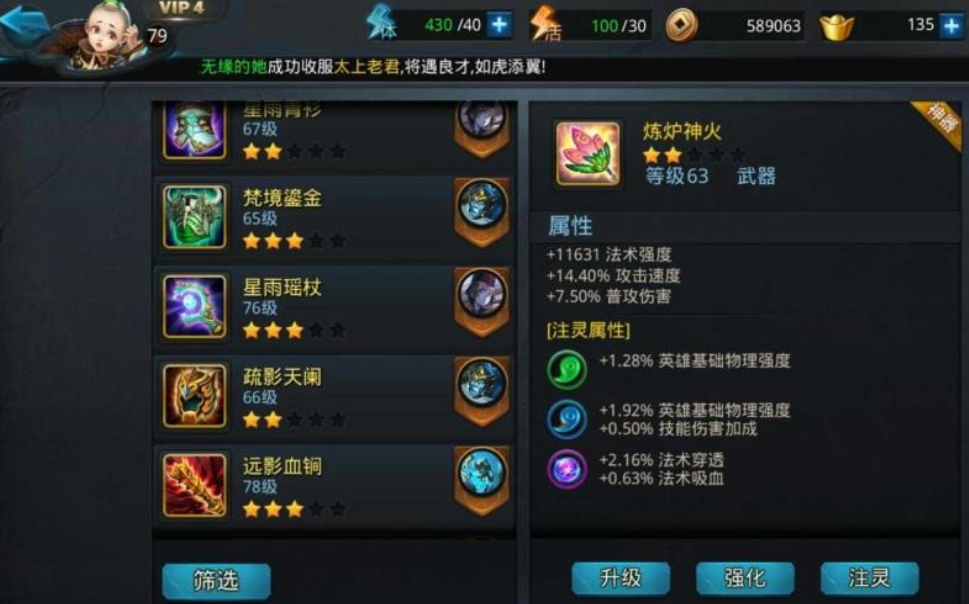The image size is (969, 604).
Task: Choose the 强化 enhance button
Action: pos(745,578)
